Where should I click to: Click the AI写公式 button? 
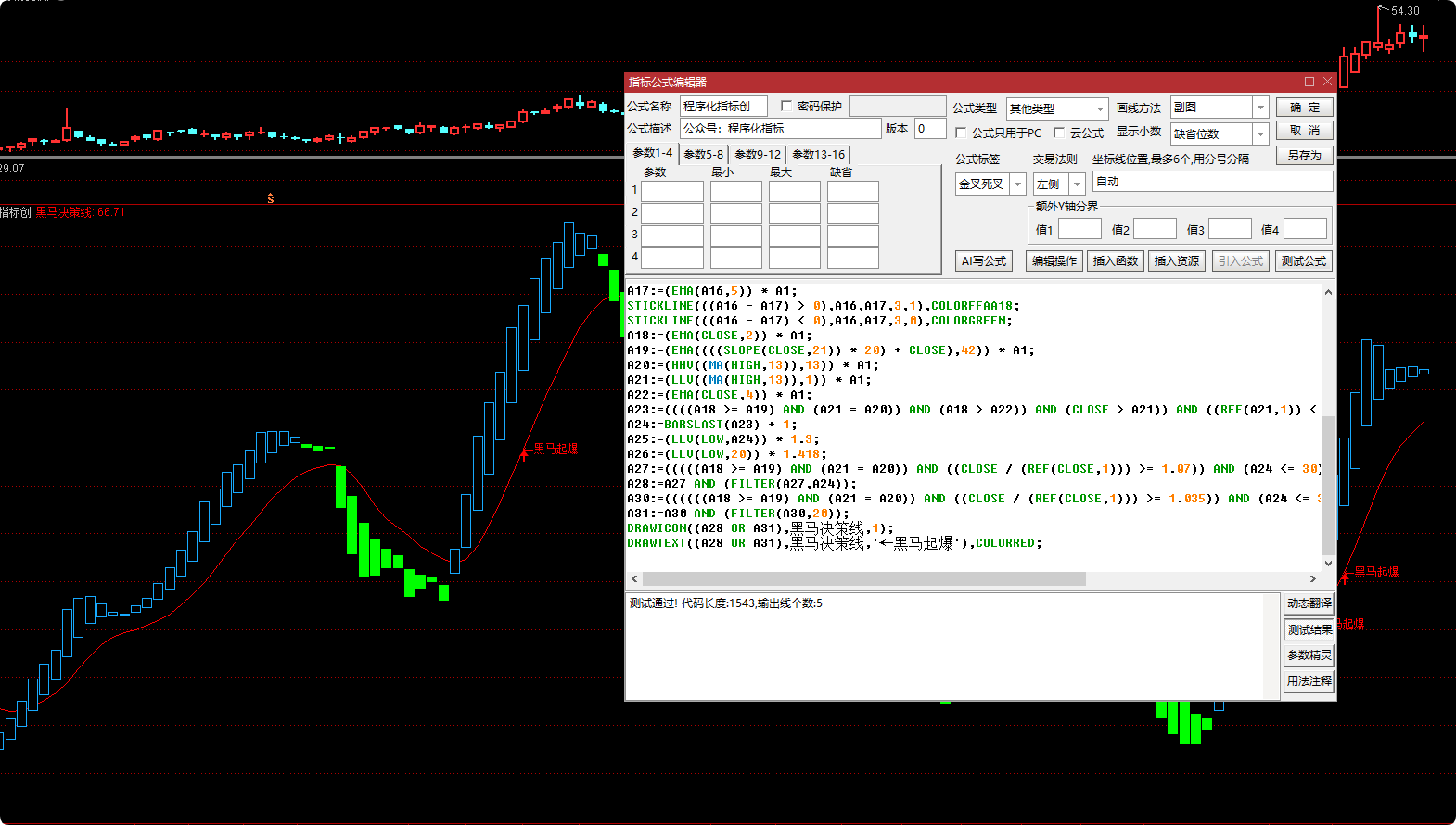point(983,261)
